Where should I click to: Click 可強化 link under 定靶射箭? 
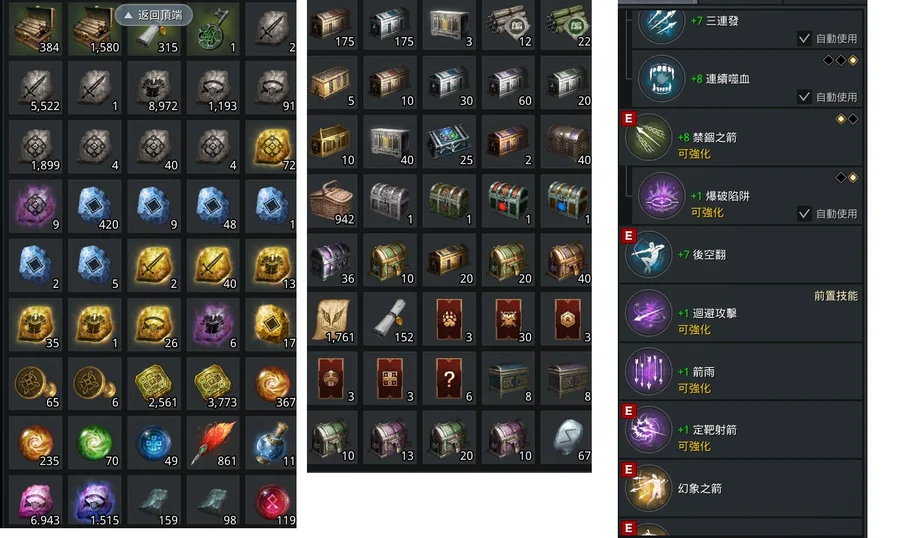coord(694,446)
